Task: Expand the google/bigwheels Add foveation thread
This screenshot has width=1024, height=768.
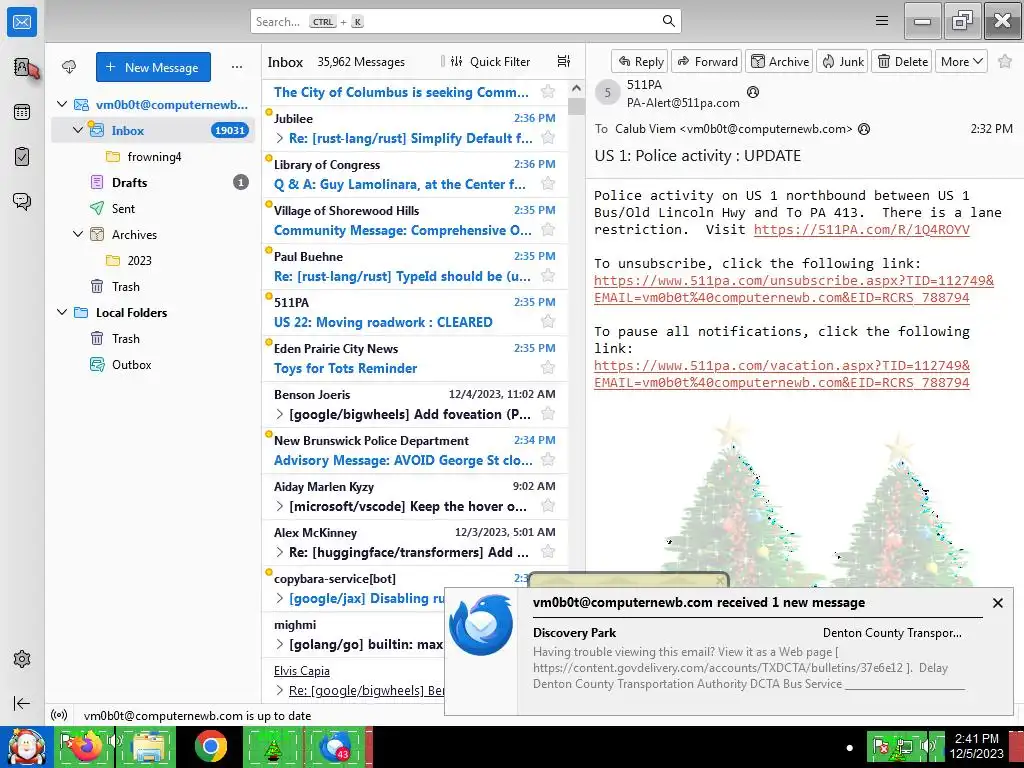Action: coord(280,414)
